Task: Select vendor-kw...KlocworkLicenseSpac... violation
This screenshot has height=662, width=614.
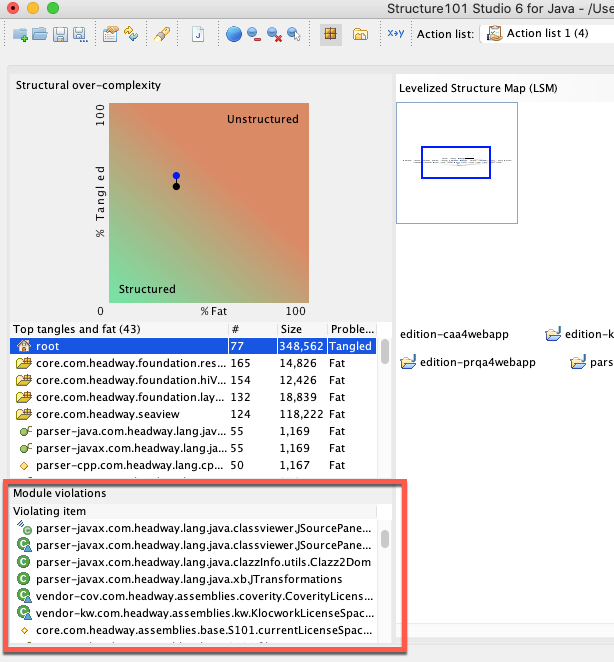Action: (193, 613)
